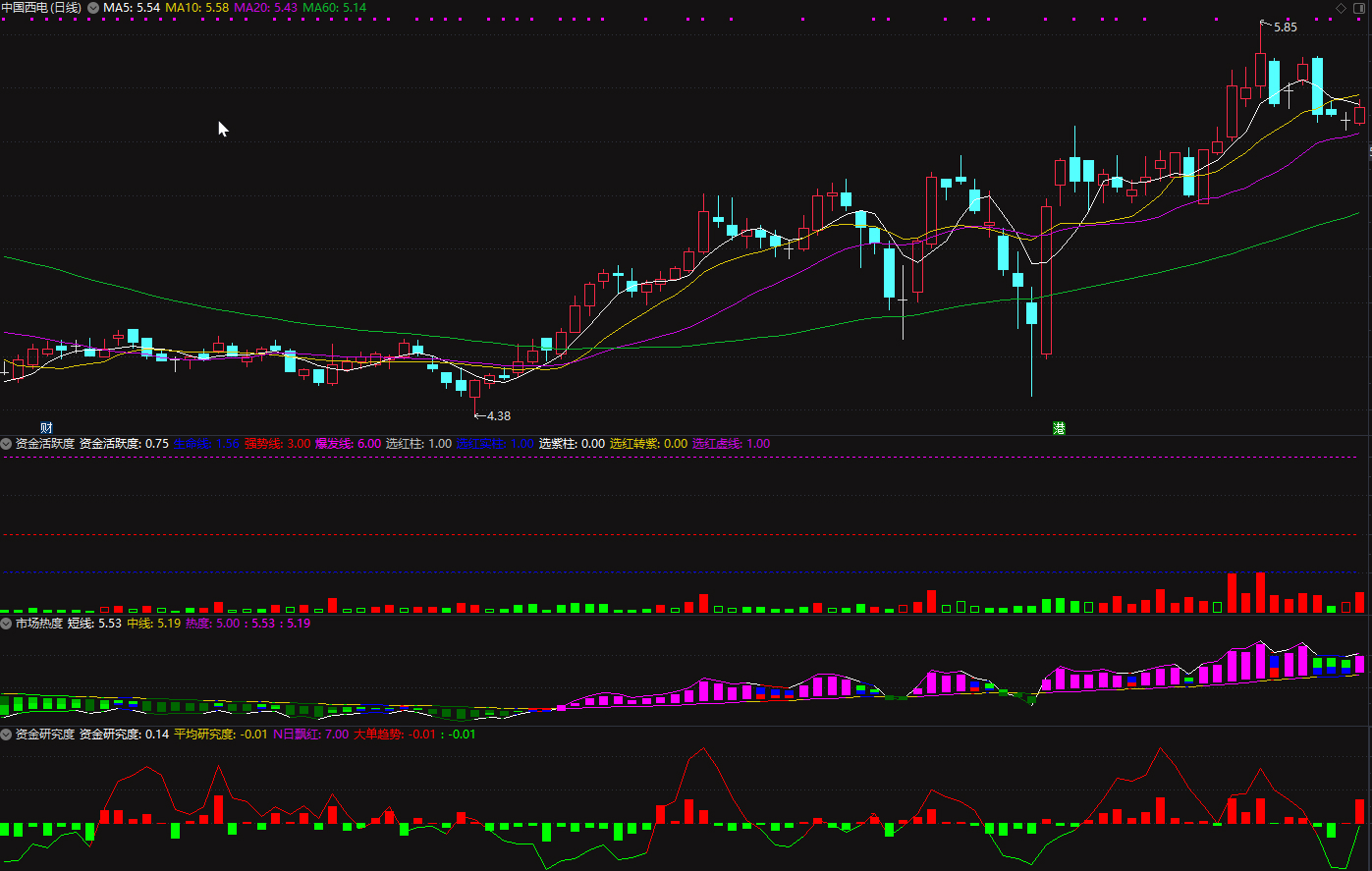Screen dimensions: 1372x871
Task: Click the 5.85 high price label
Action: [x=1285, y=27]
